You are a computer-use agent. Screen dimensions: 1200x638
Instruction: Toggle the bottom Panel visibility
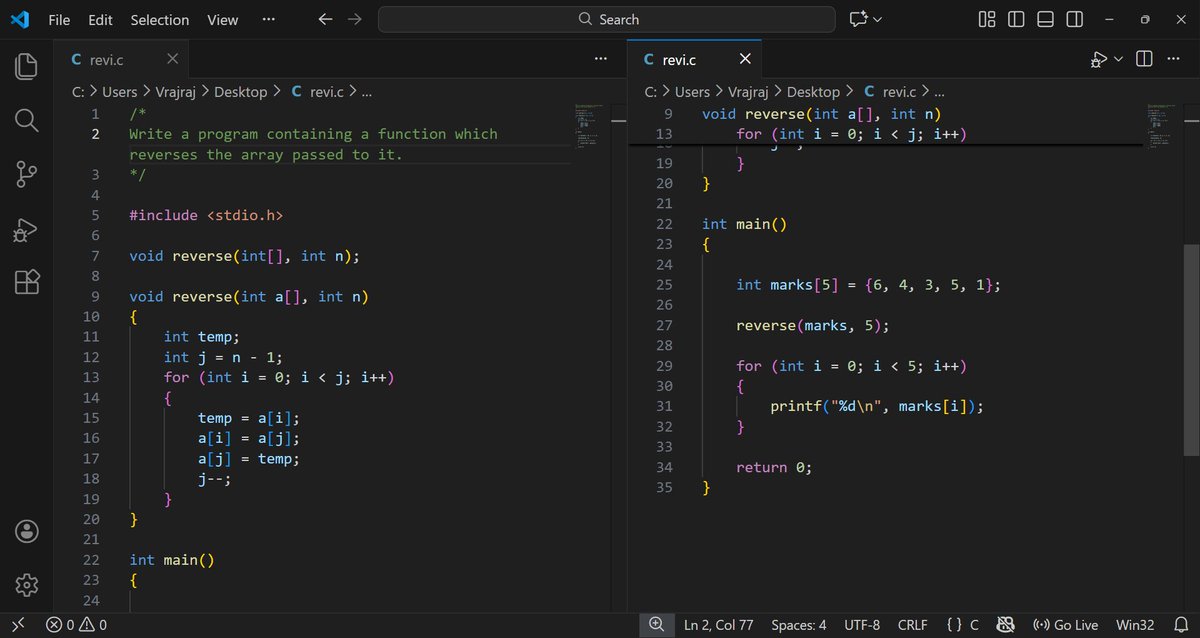(1045, 19)
